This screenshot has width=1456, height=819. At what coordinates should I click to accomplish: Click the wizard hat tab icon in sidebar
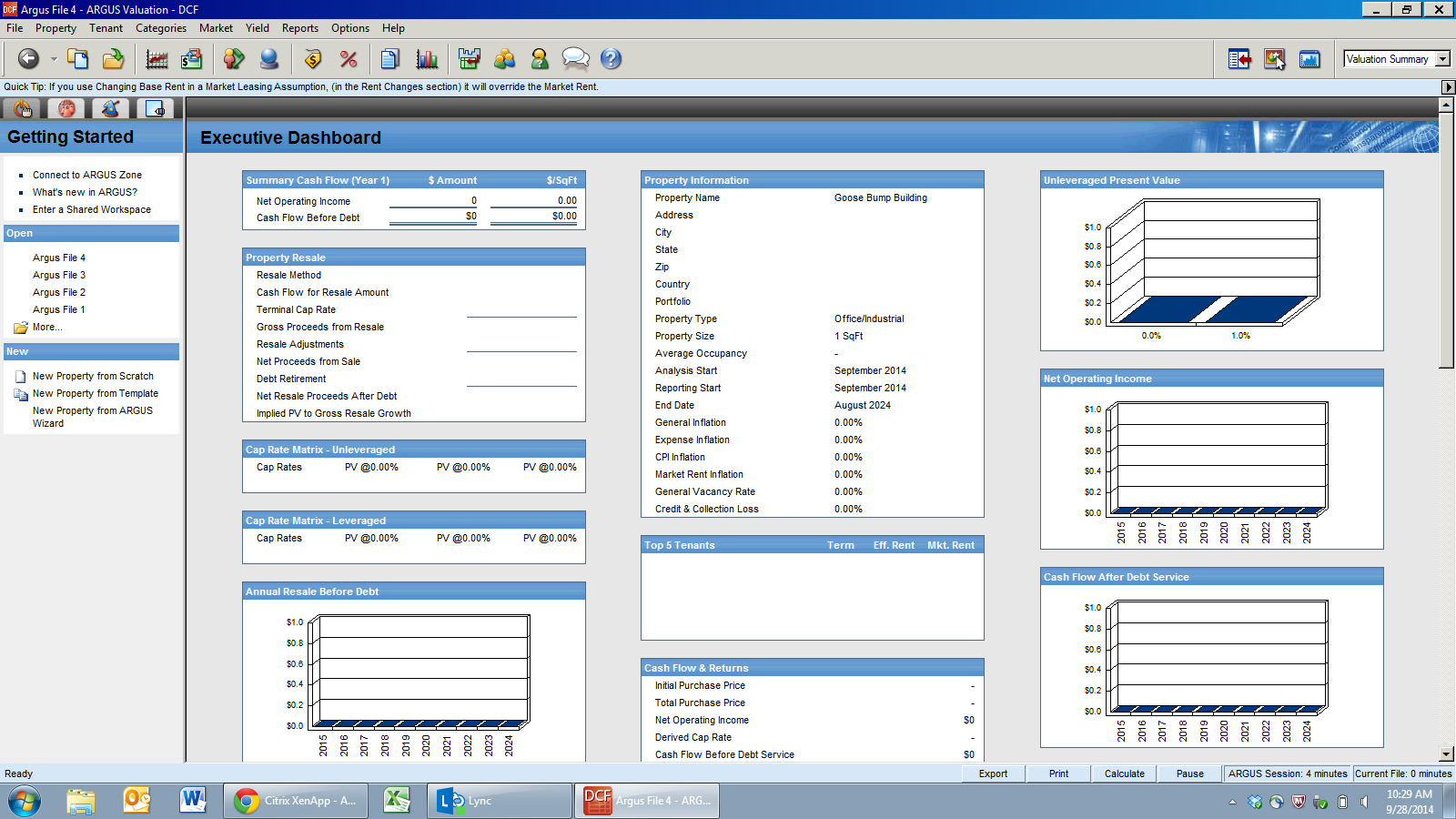[x=110, y=108]
